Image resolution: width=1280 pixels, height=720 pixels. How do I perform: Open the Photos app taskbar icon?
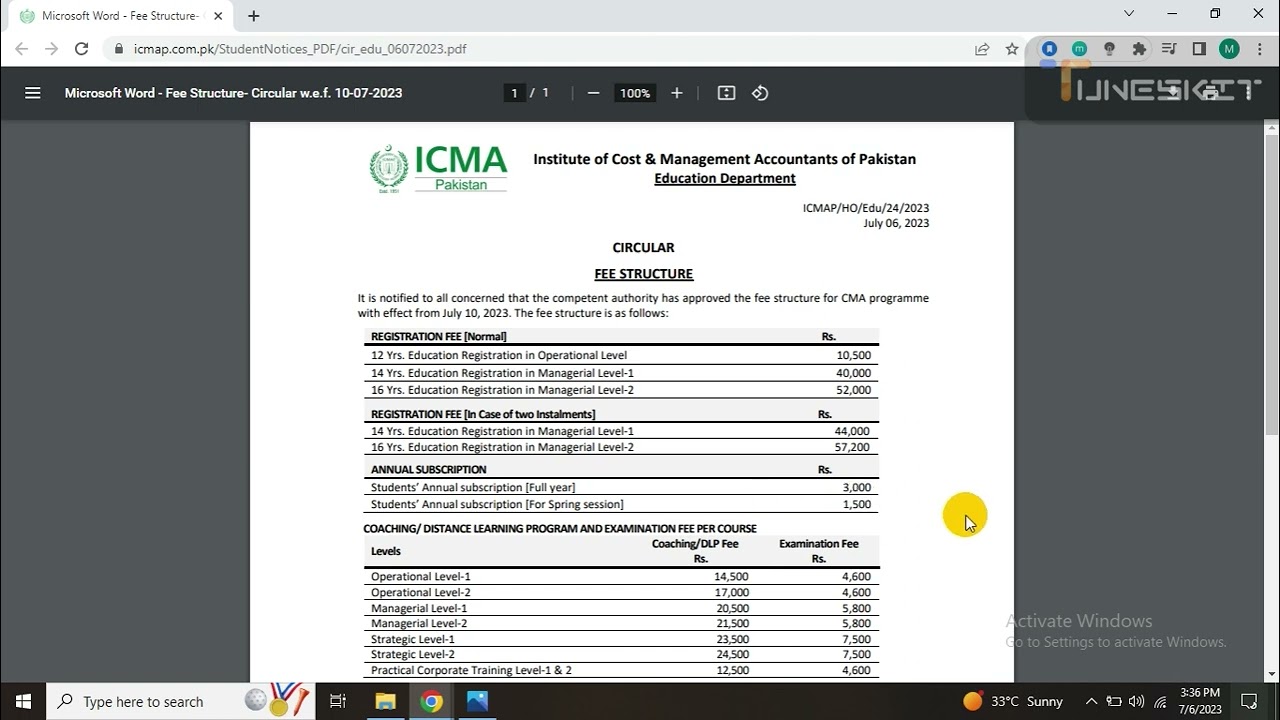[x=477, y=701]
